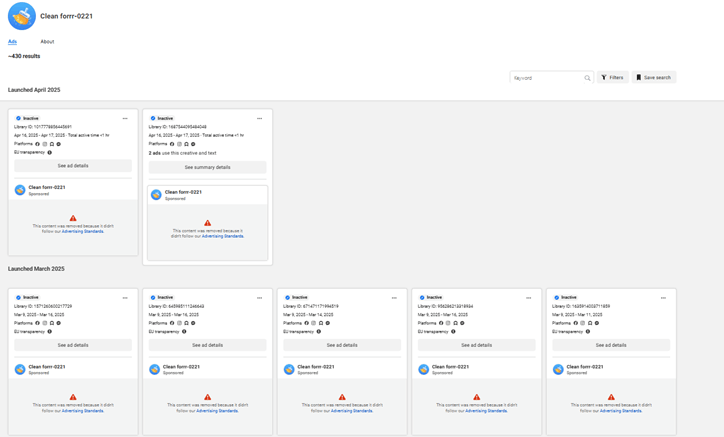Click EU transparency info icon on first April ad

[50, 153]
